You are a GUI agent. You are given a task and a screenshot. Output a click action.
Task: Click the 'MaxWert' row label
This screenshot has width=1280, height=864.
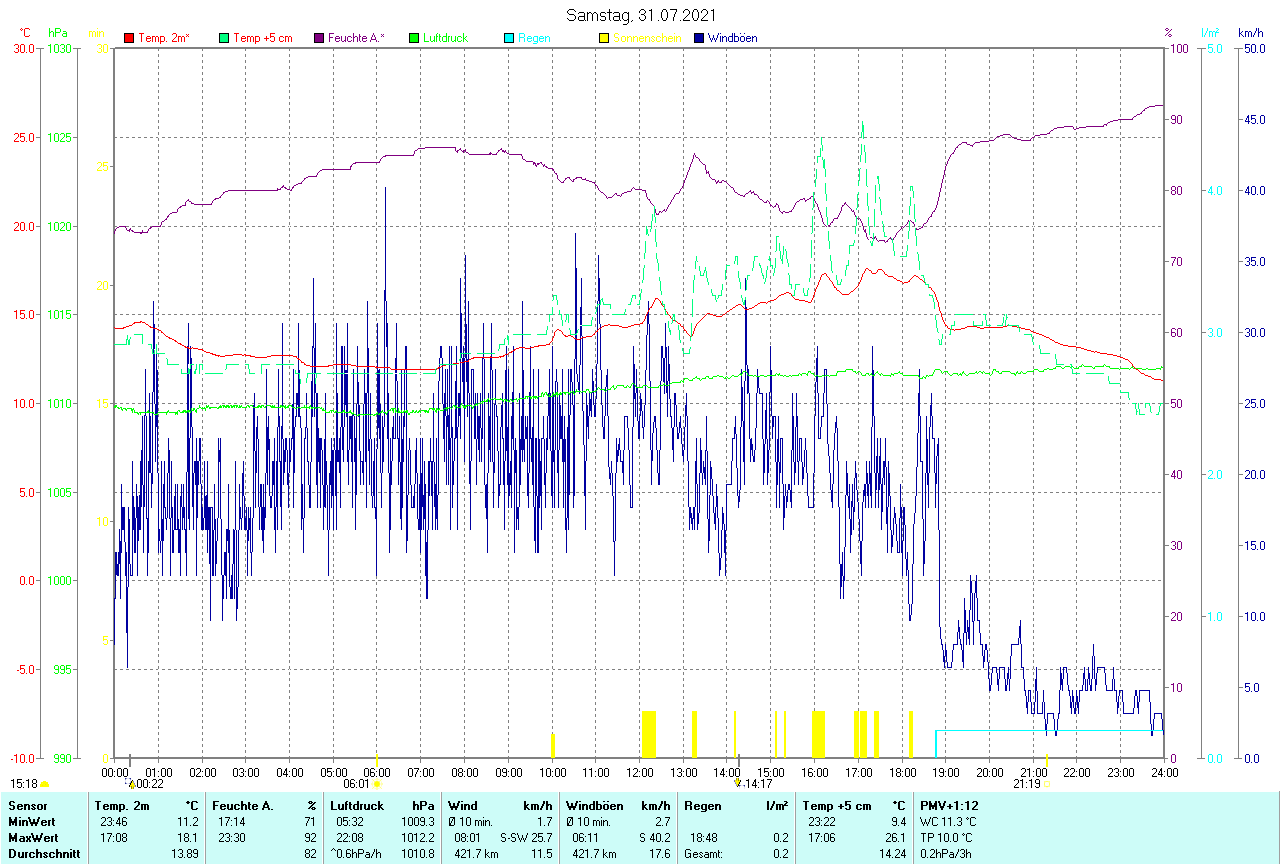click(32, 838)
